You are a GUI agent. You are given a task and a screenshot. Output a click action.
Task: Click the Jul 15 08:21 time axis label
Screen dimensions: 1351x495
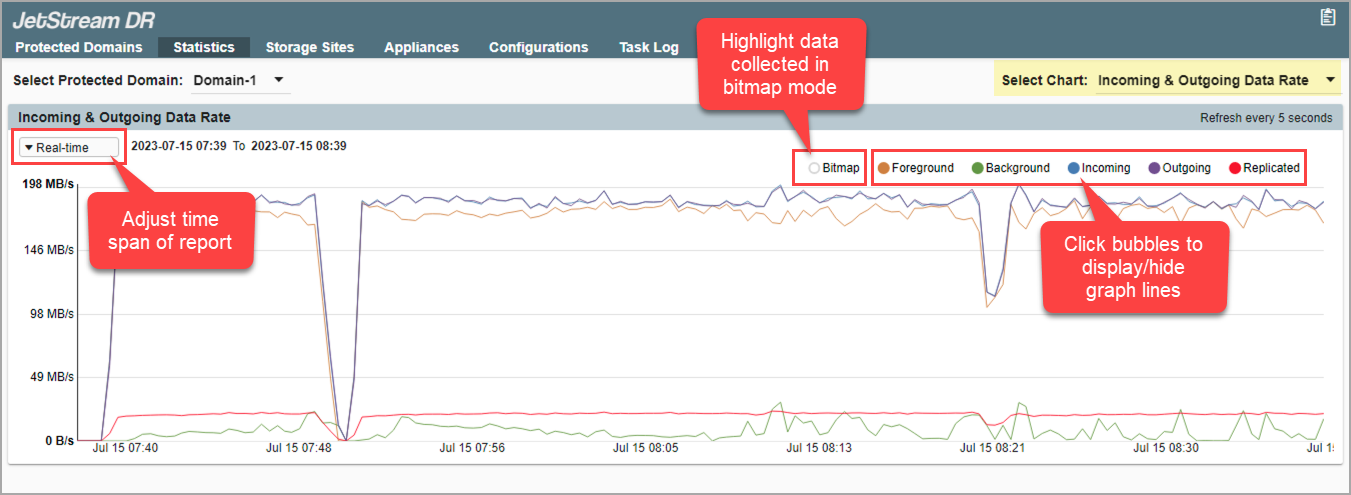992,448
